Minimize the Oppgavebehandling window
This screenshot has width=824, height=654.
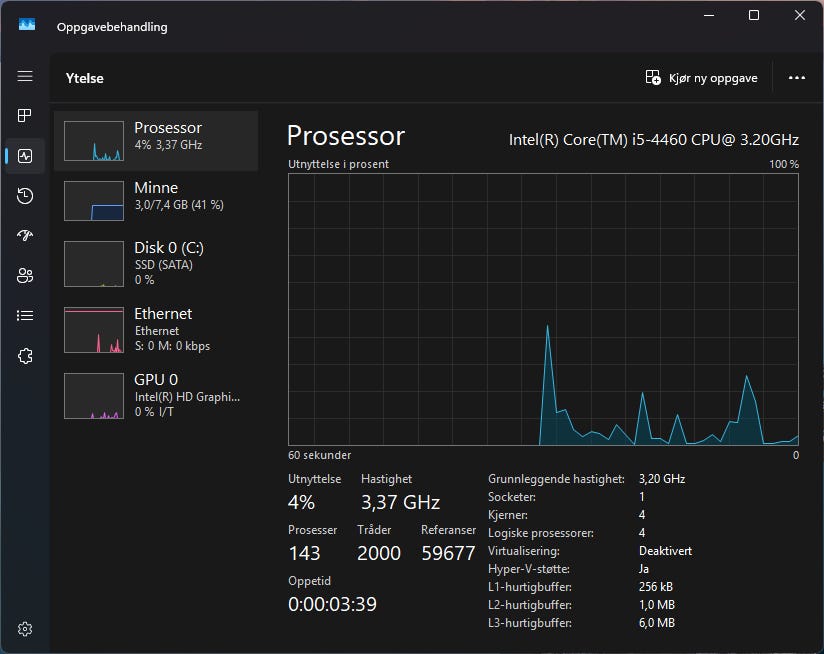[x=709, y=15]
